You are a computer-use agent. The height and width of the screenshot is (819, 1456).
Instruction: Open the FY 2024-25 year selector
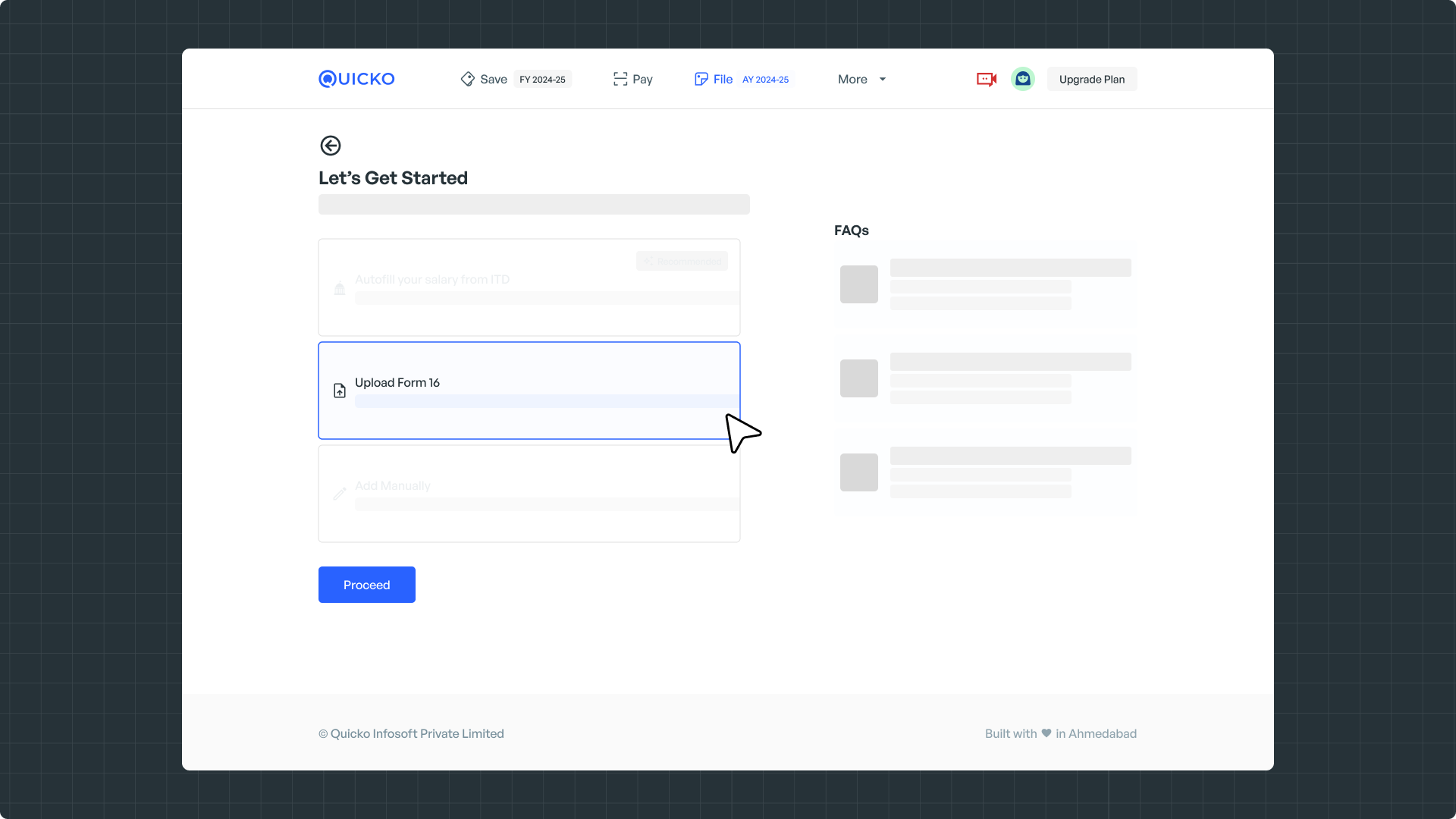(542, 80)
